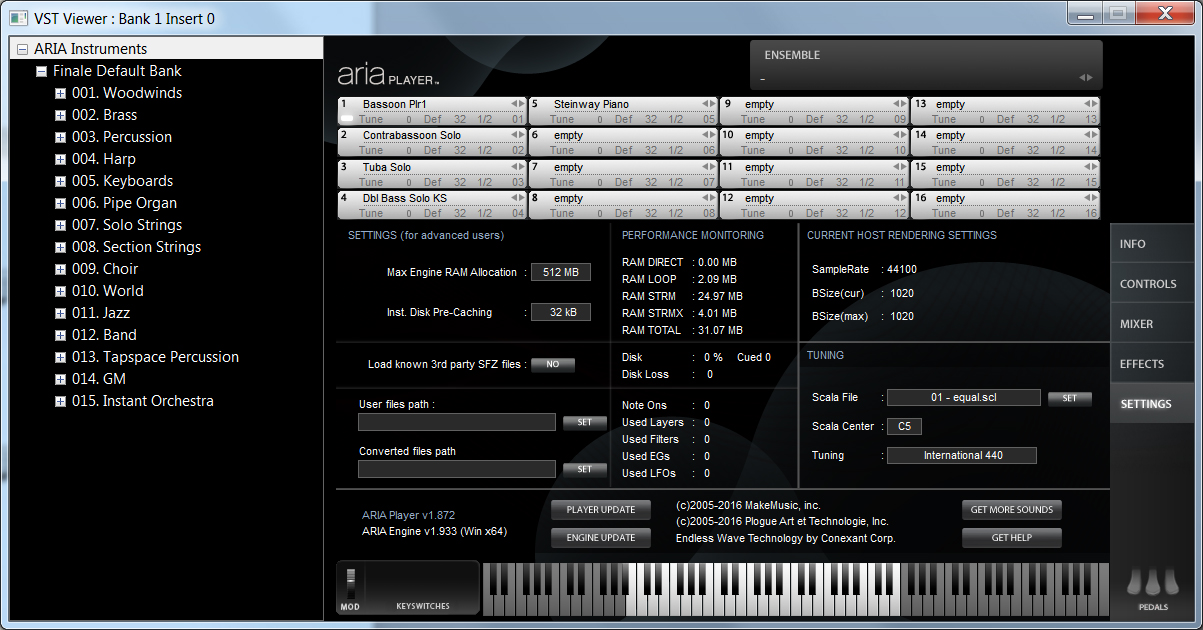The width and height of the screenshot is (1203, 630).
Task: Click the arrows on slot 4 Dbl Bass Solo
Action: pyautogui.click(x=517, y=198)
